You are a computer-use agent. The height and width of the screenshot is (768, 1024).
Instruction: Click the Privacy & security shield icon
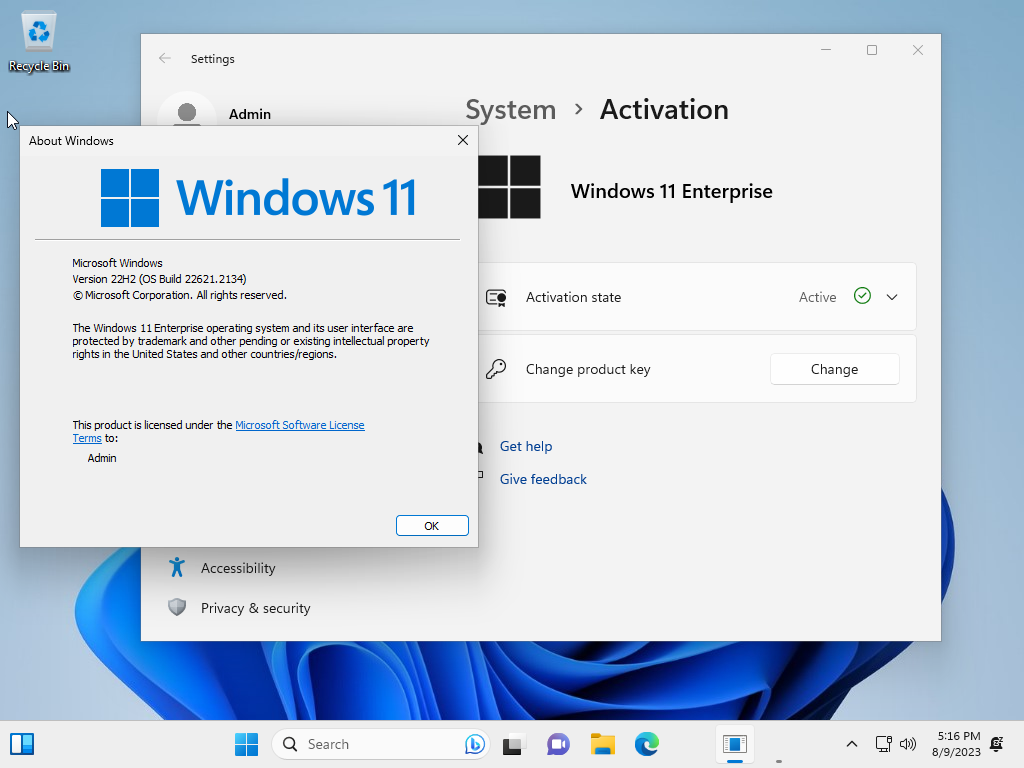click(x=176, y=607)
